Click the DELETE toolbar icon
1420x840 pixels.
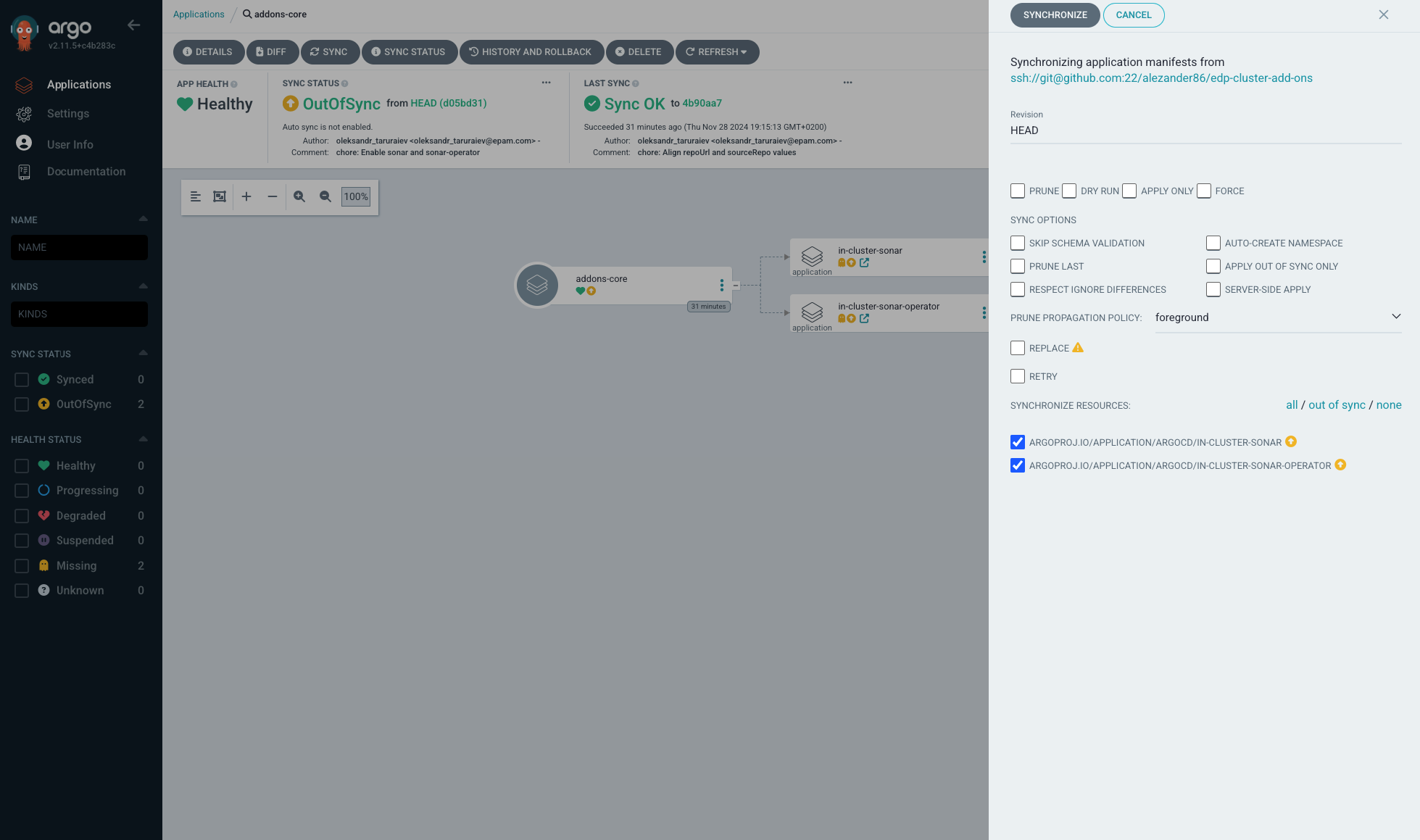tap(639, 51)
